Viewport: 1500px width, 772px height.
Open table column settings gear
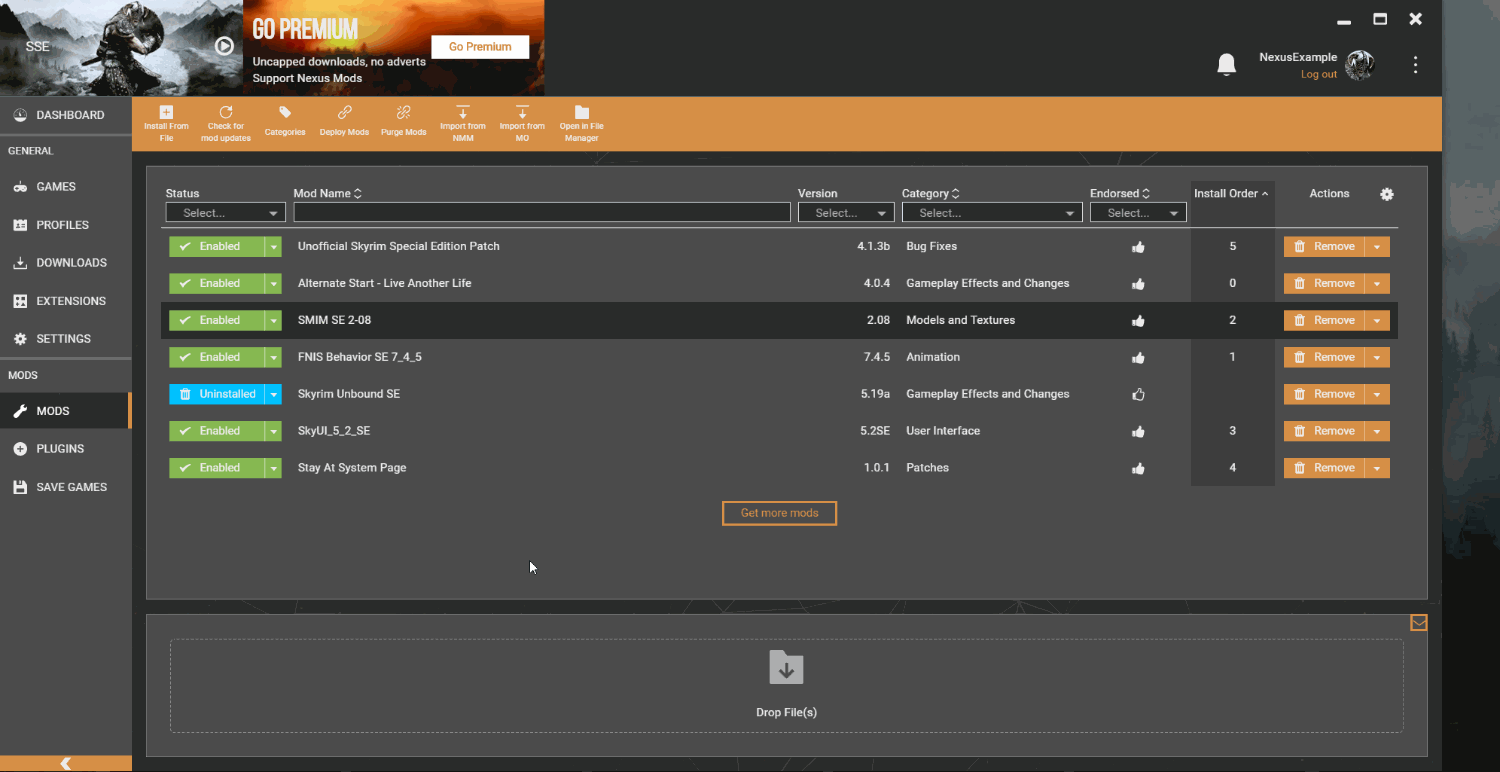point(1386,194)
